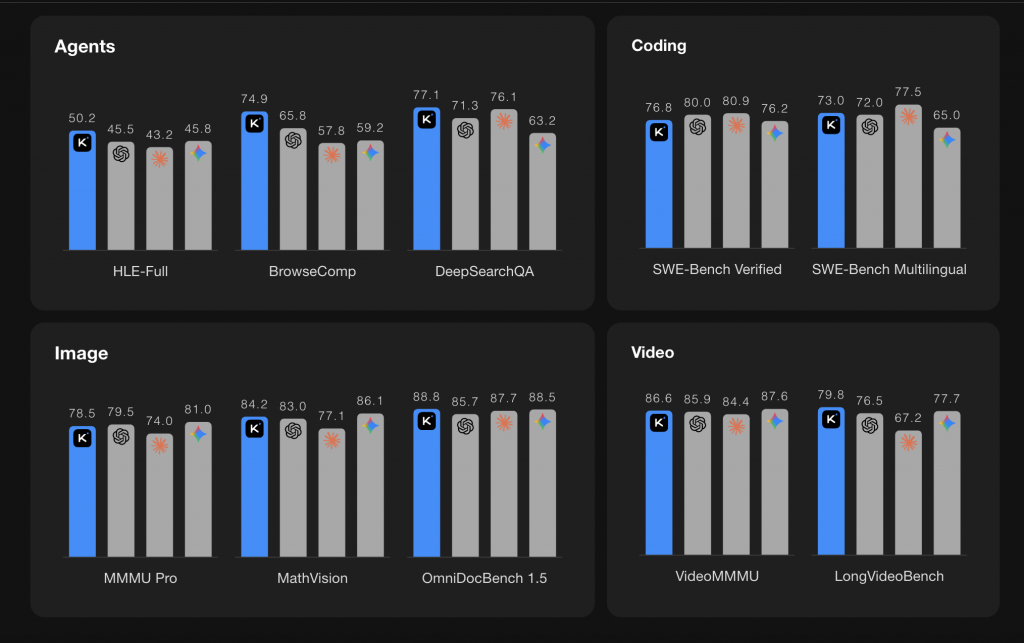Click the Kimi K icon on OmniDocBench 1.5
Viewport: 1024px width, 643px height.
[x=427, y=421]
